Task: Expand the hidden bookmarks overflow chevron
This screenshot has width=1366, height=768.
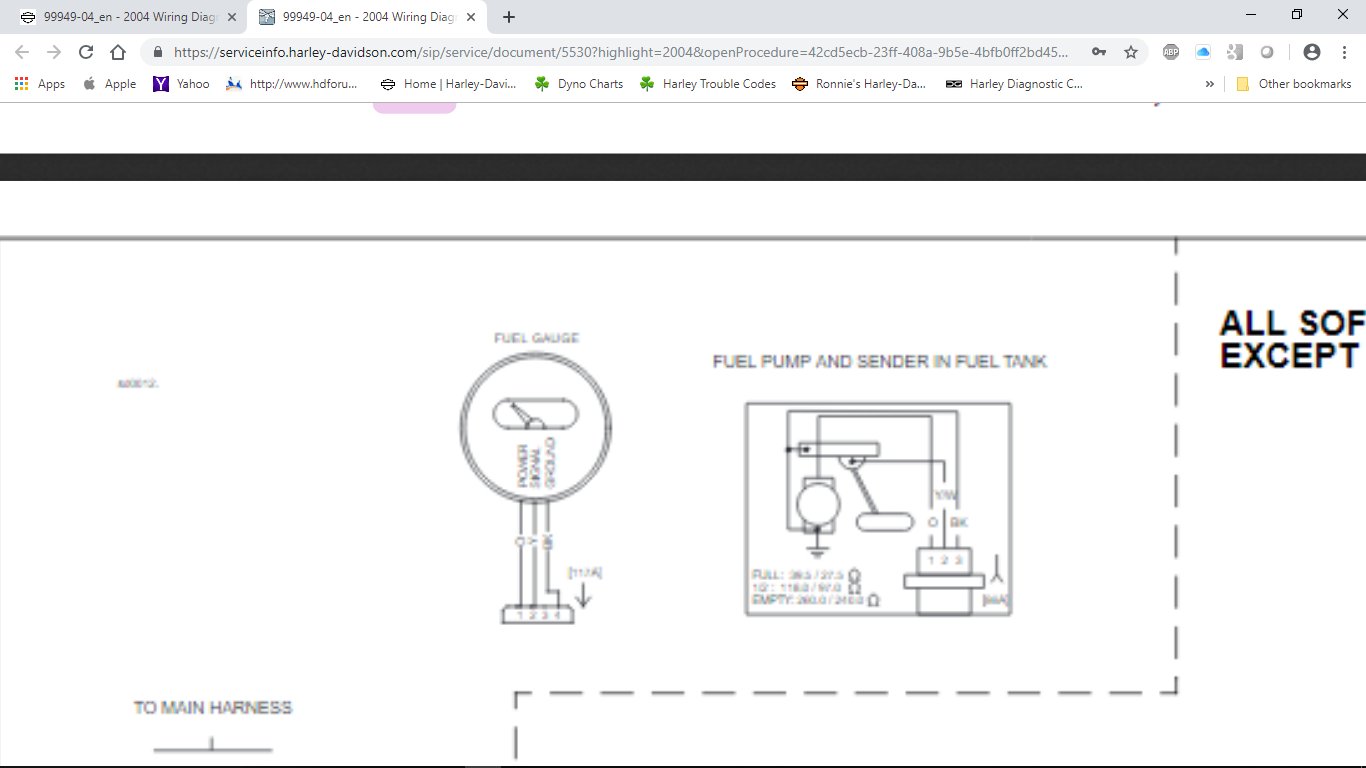Action: [x=1210, y=84]
